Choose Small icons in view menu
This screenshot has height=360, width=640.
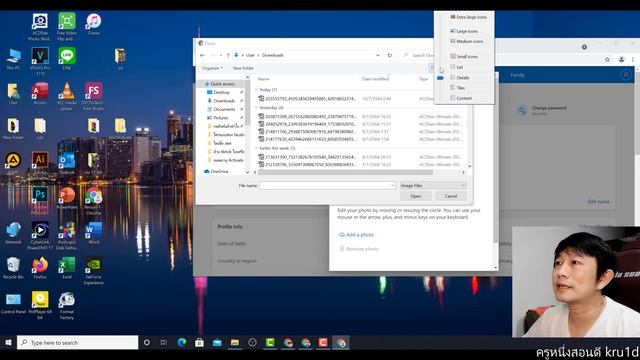click(x=464, y=56)
